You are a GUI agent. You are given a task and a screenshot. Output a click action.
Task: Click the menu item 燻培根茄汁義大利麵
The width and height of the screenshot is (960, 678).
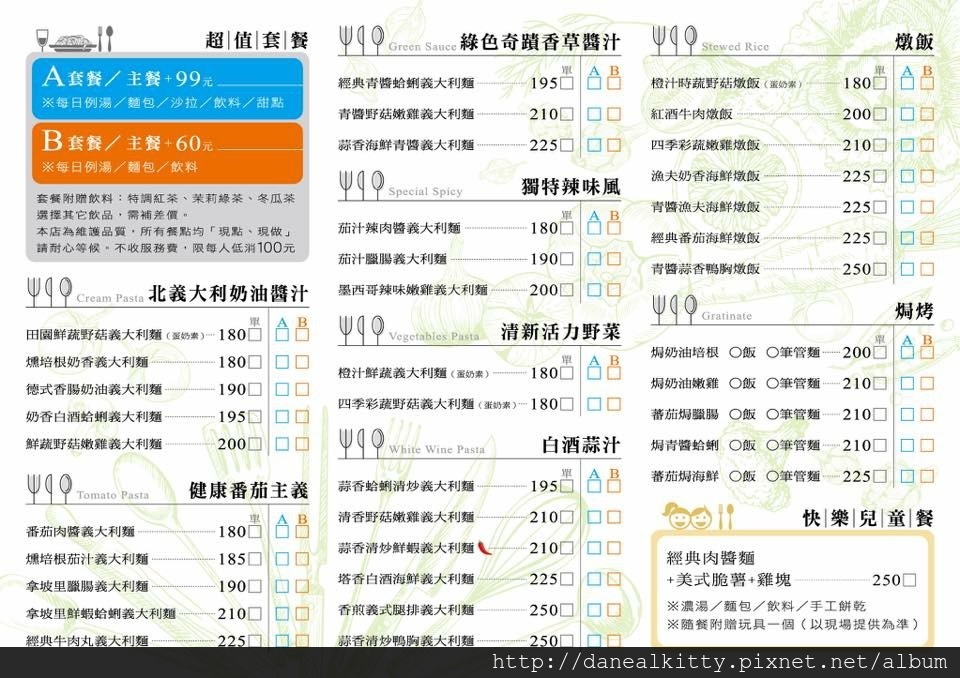[87, 559]
